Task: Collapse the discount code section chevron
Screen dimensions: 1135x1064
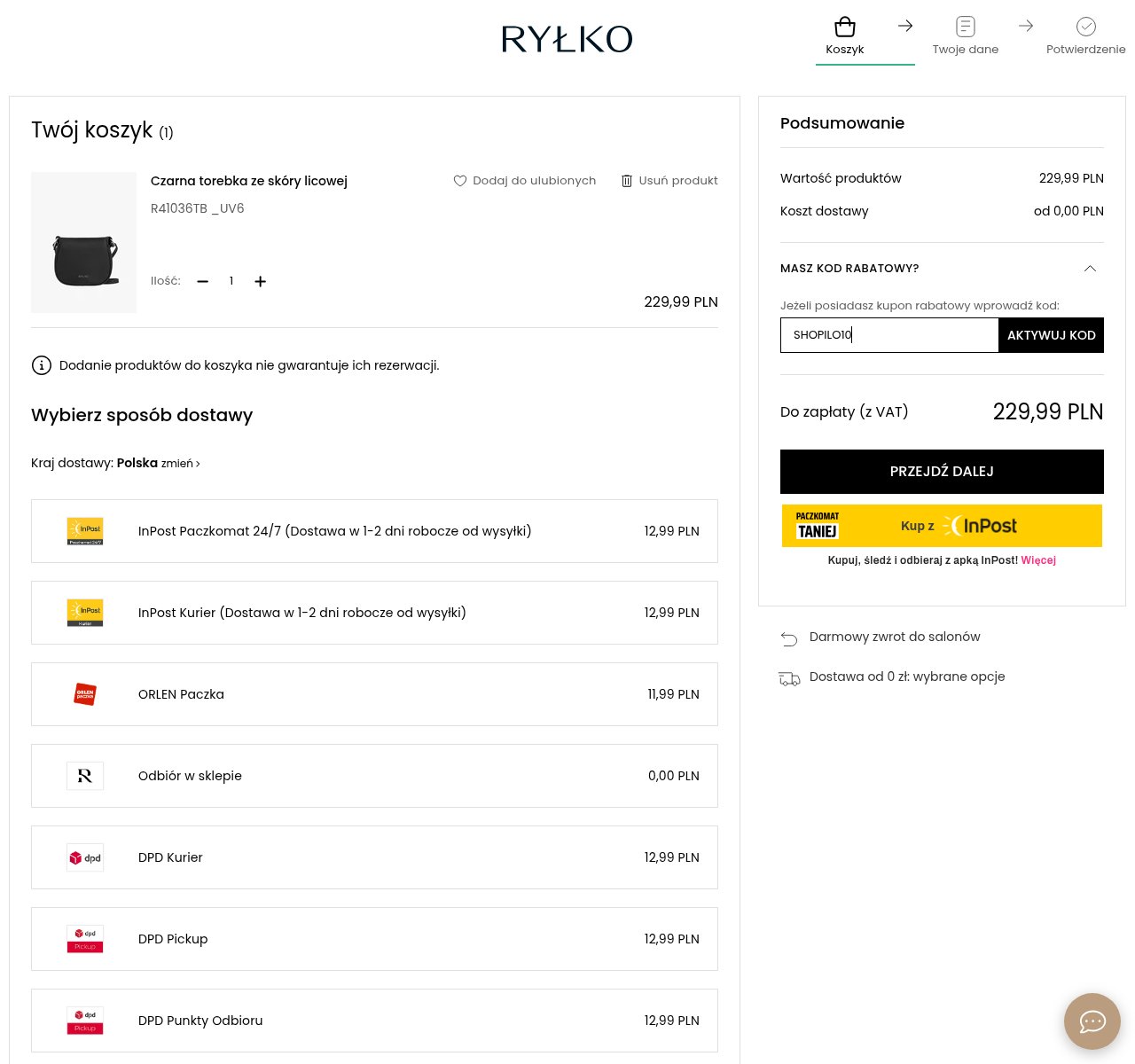Action: point(1090,269)
